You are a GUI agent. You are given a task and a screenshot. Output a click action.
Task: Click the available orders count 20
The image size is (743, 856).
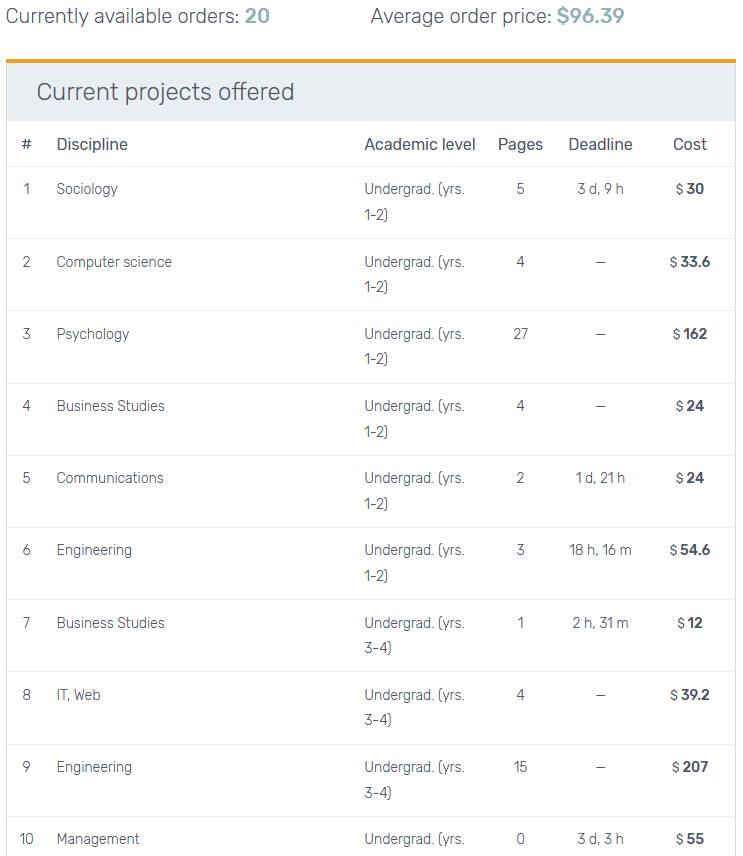(x=257, y=16)
